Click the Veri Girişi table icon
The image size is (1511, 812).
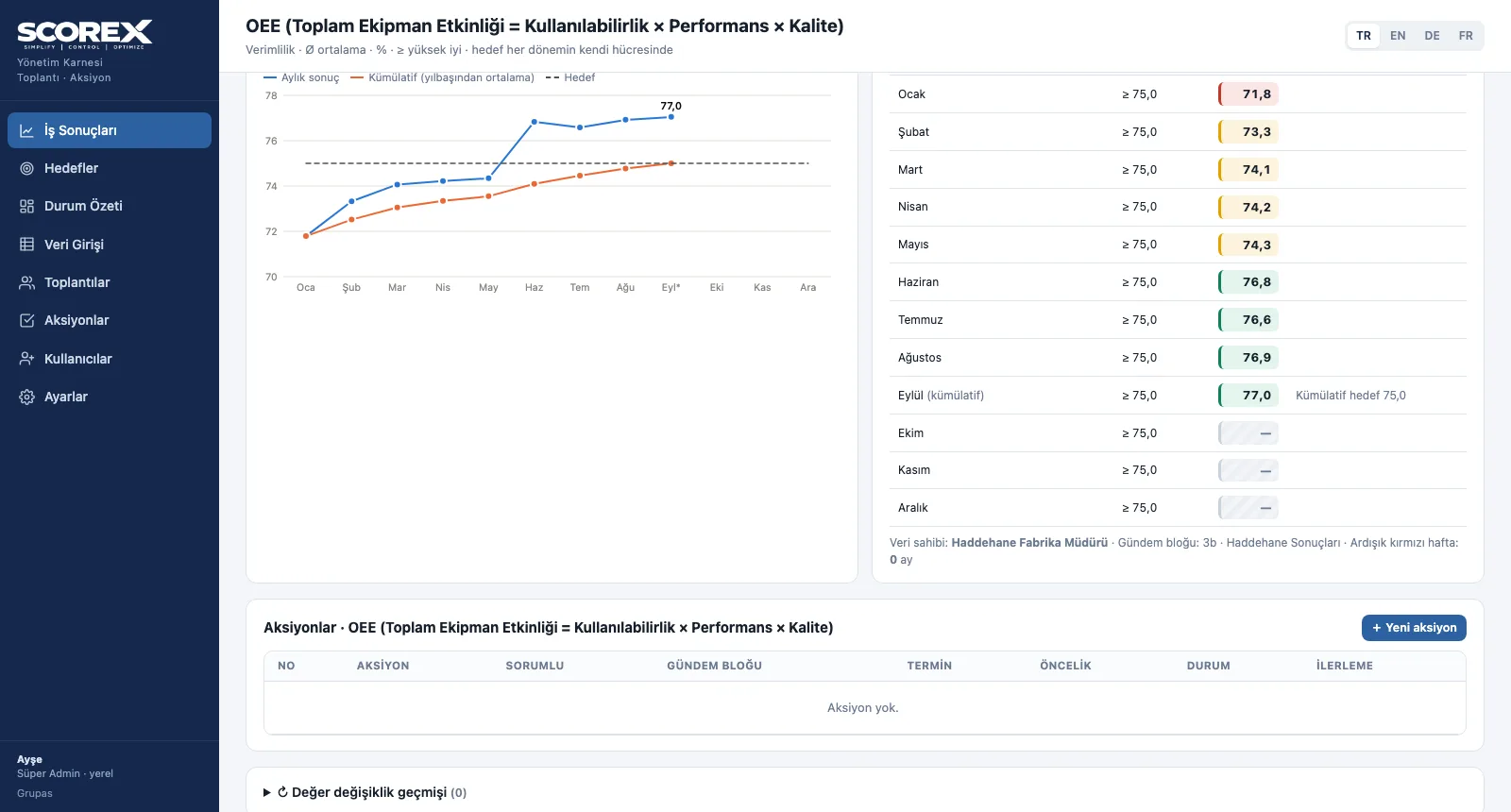27,245
